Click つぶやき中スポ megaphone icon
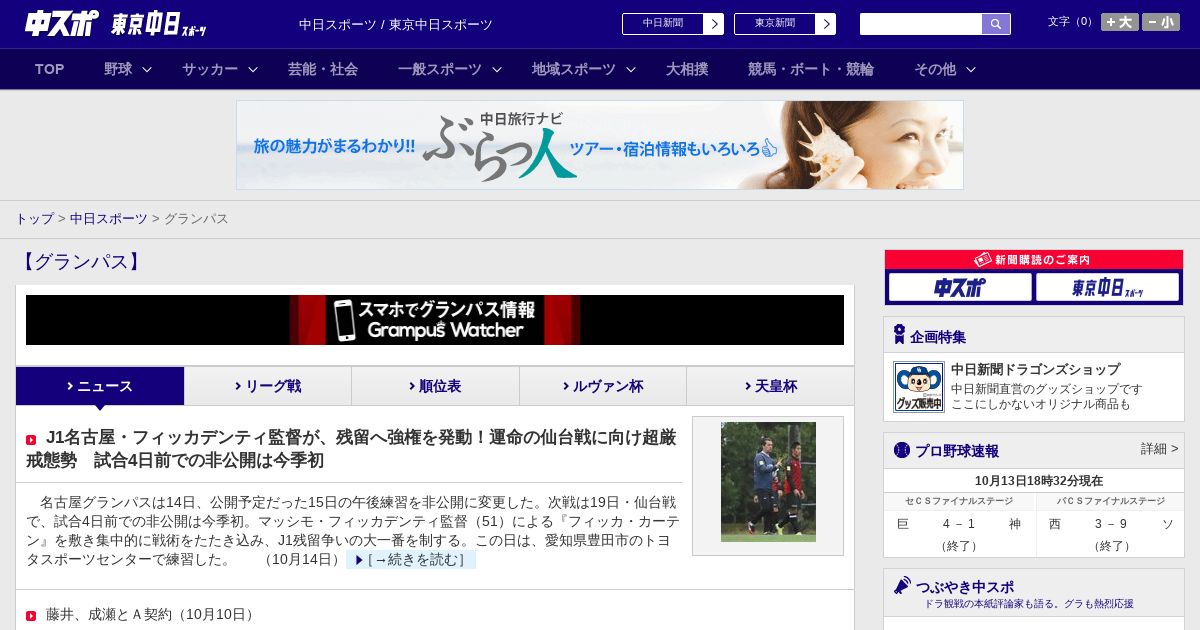Image resolution: width=1200 pixels, height=630 pixels. point(902,585)
